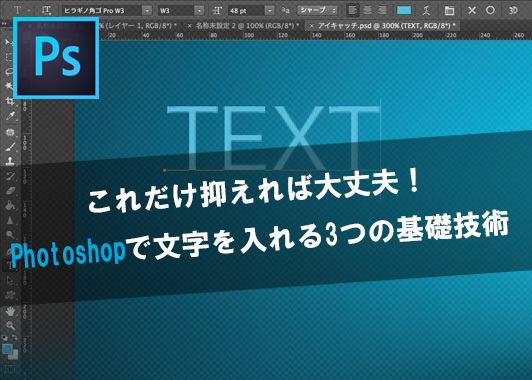Image resolution: width=532 pixels, height=380 pixels.
Task: Select the History Brush tool
Action: point(10,176)
